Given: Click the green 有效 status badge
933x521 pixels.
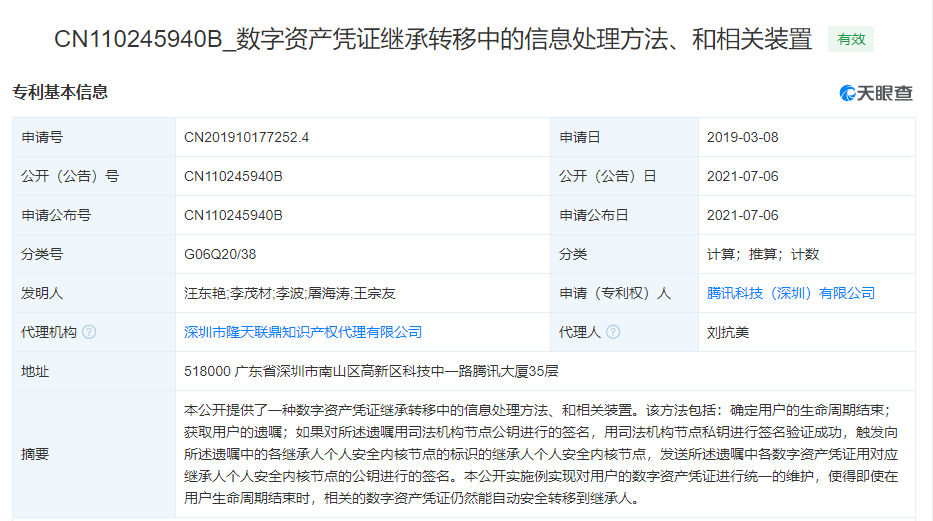Looking at the screenshot, I should [x=851, y=39].
